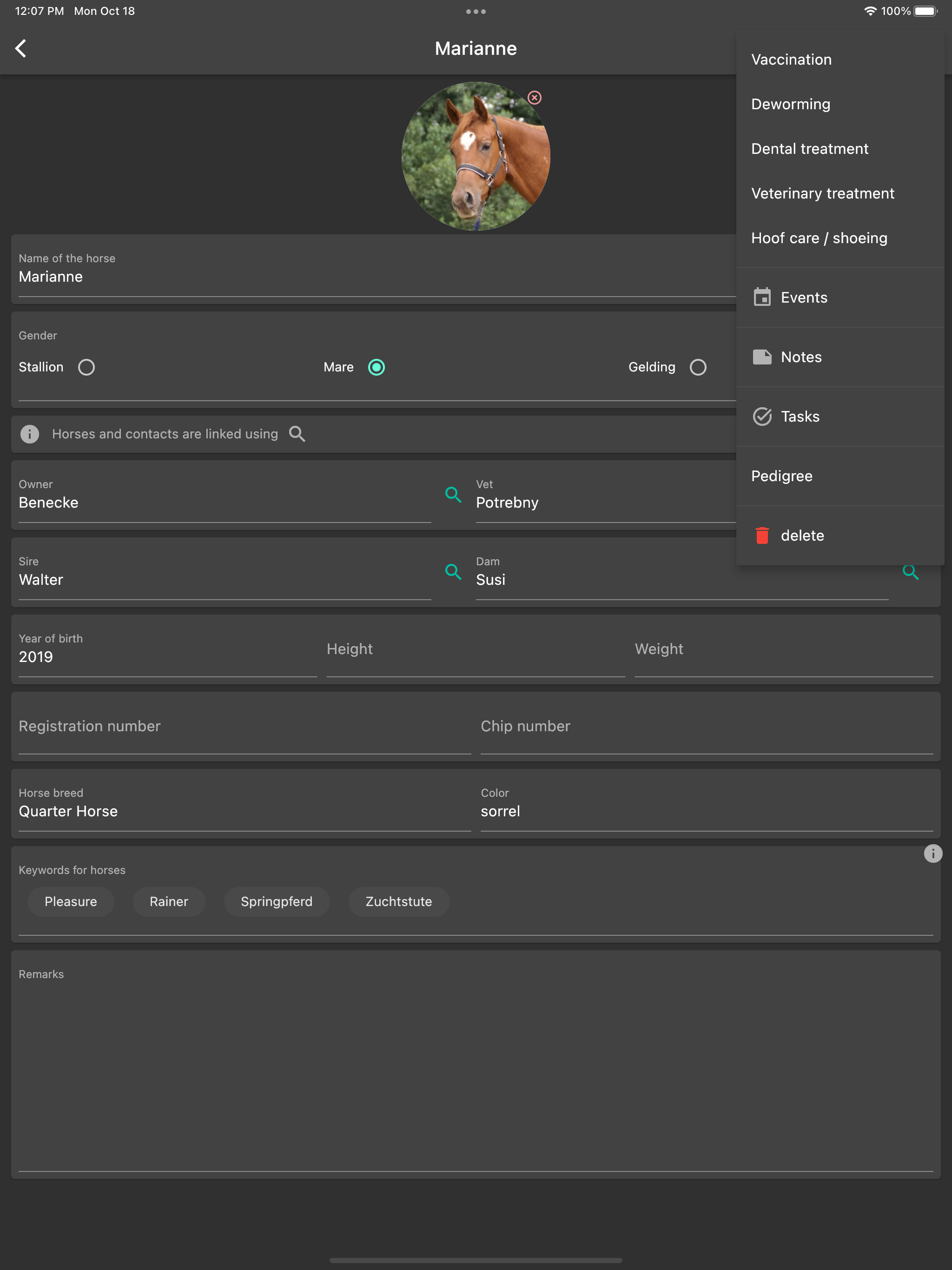This screenshot has height=1270, width=952.
Task: Select the Gelding radio button
Action: [x=698, y=367]
